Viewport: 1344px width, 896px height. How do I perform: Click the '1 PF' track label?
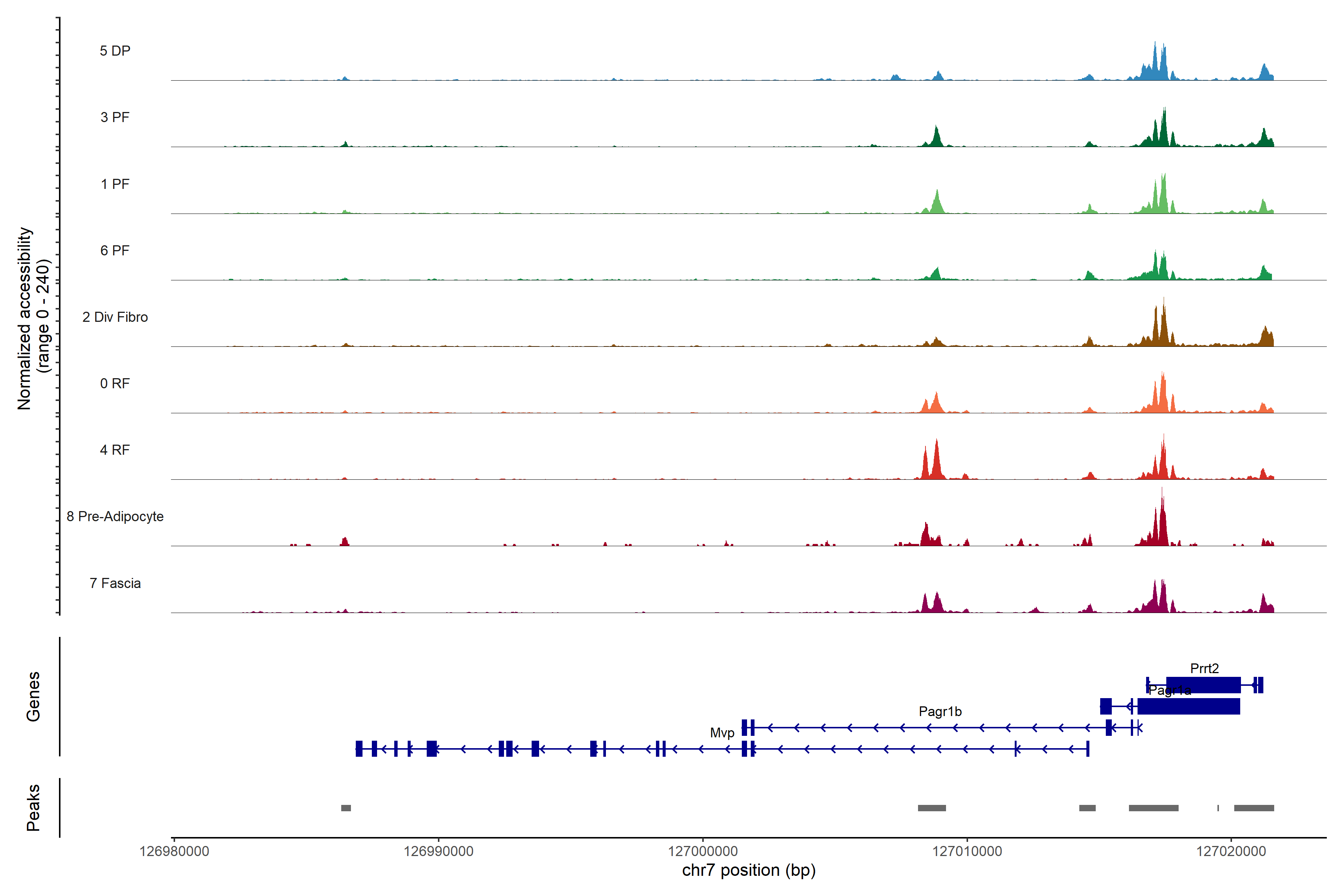[x=115, y=184]
